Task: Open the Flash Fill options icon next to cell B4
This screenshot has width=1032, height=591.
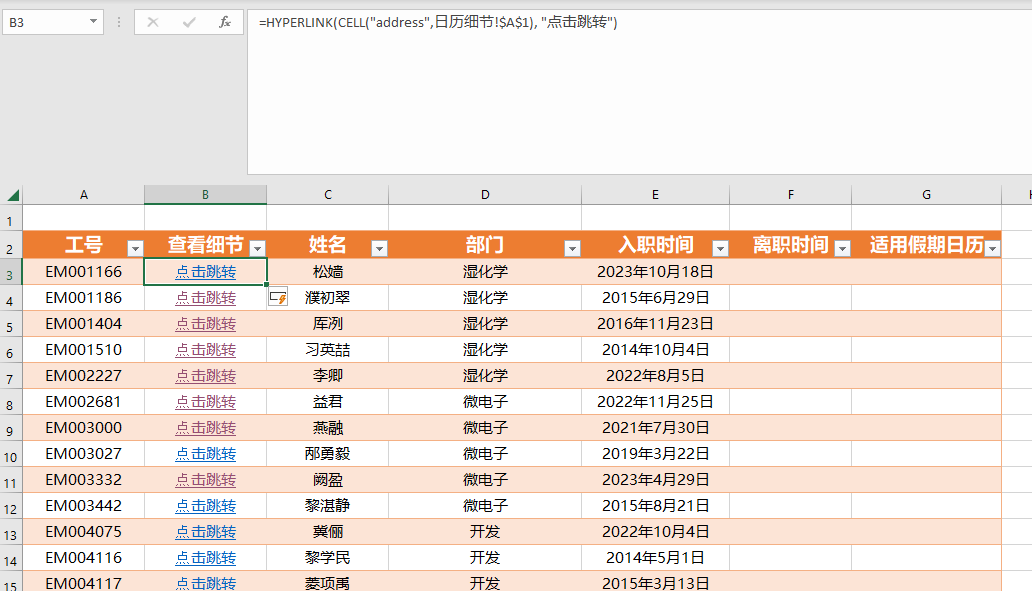Action: point(277,297)
